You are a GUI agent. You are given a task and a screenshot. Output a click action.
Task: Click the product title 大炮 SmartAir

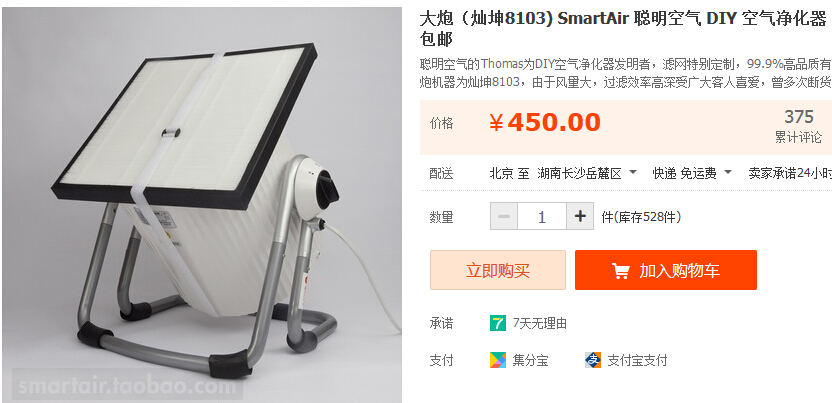(x=623, y=29)
